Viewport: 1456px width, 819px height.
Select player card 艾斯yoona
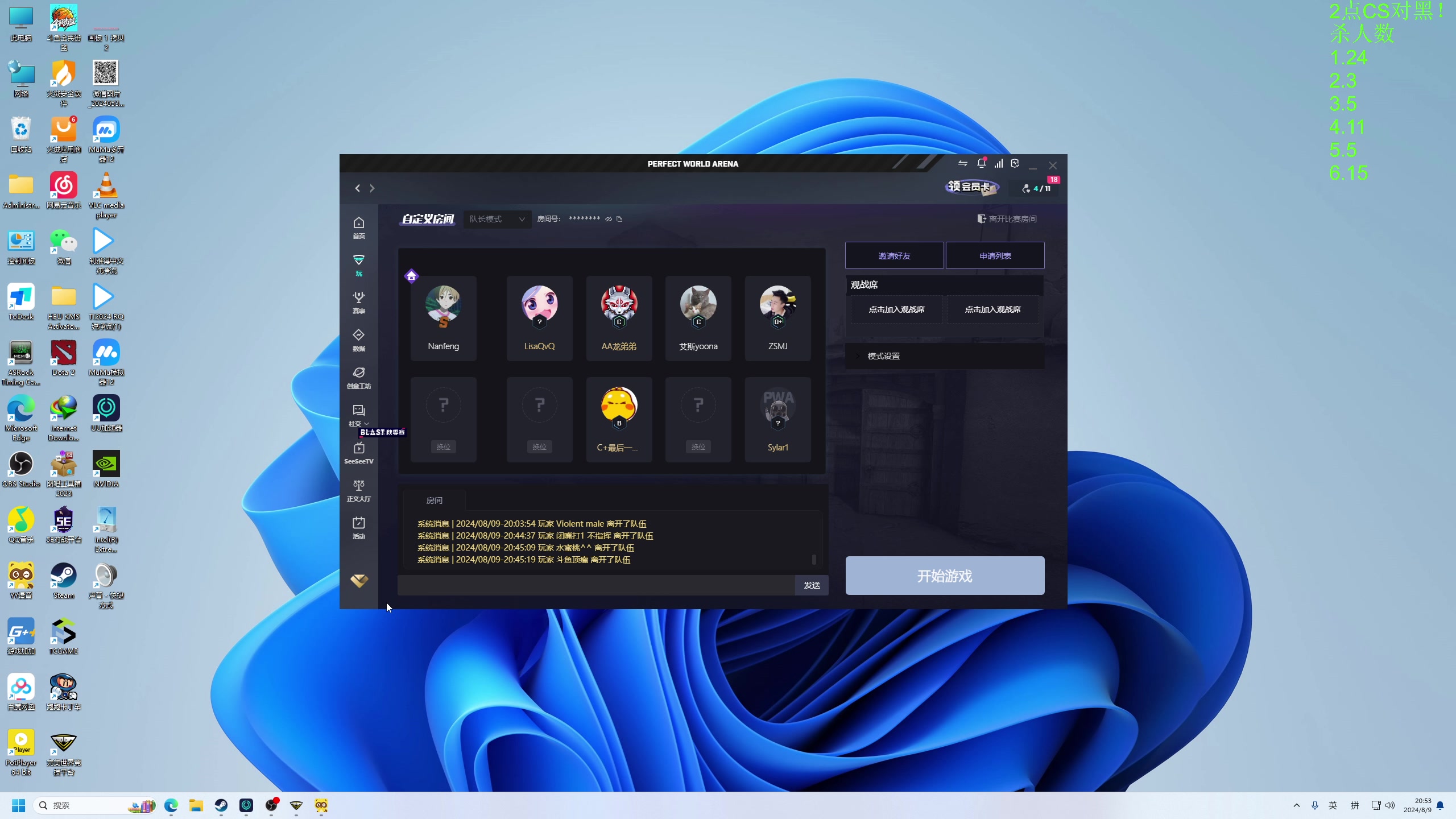tap(698, 318)
